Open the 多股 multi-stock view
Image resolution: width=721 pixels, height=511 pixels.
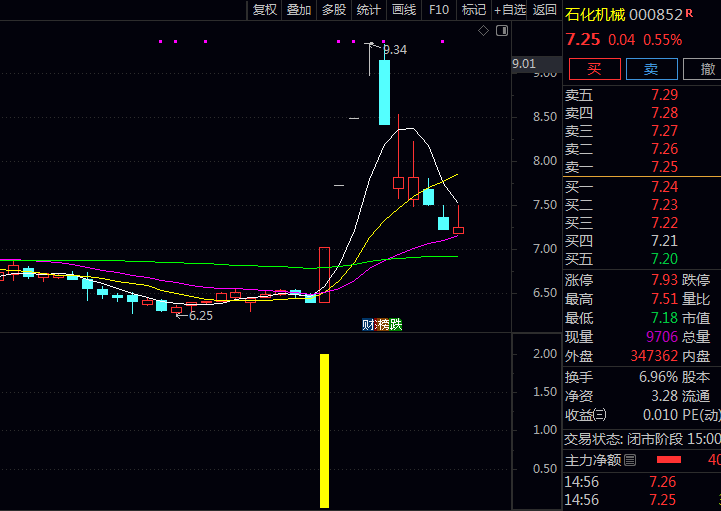click(334, 10)
